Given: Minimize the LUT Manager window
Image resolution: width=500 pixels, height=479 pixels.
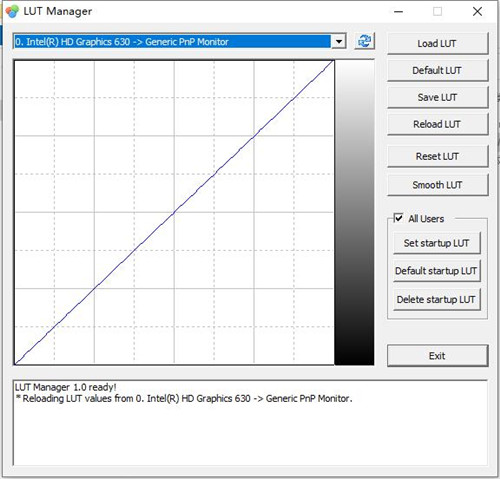Looking at the screenshot, I should pyautogui.click(x=398, y=12).
